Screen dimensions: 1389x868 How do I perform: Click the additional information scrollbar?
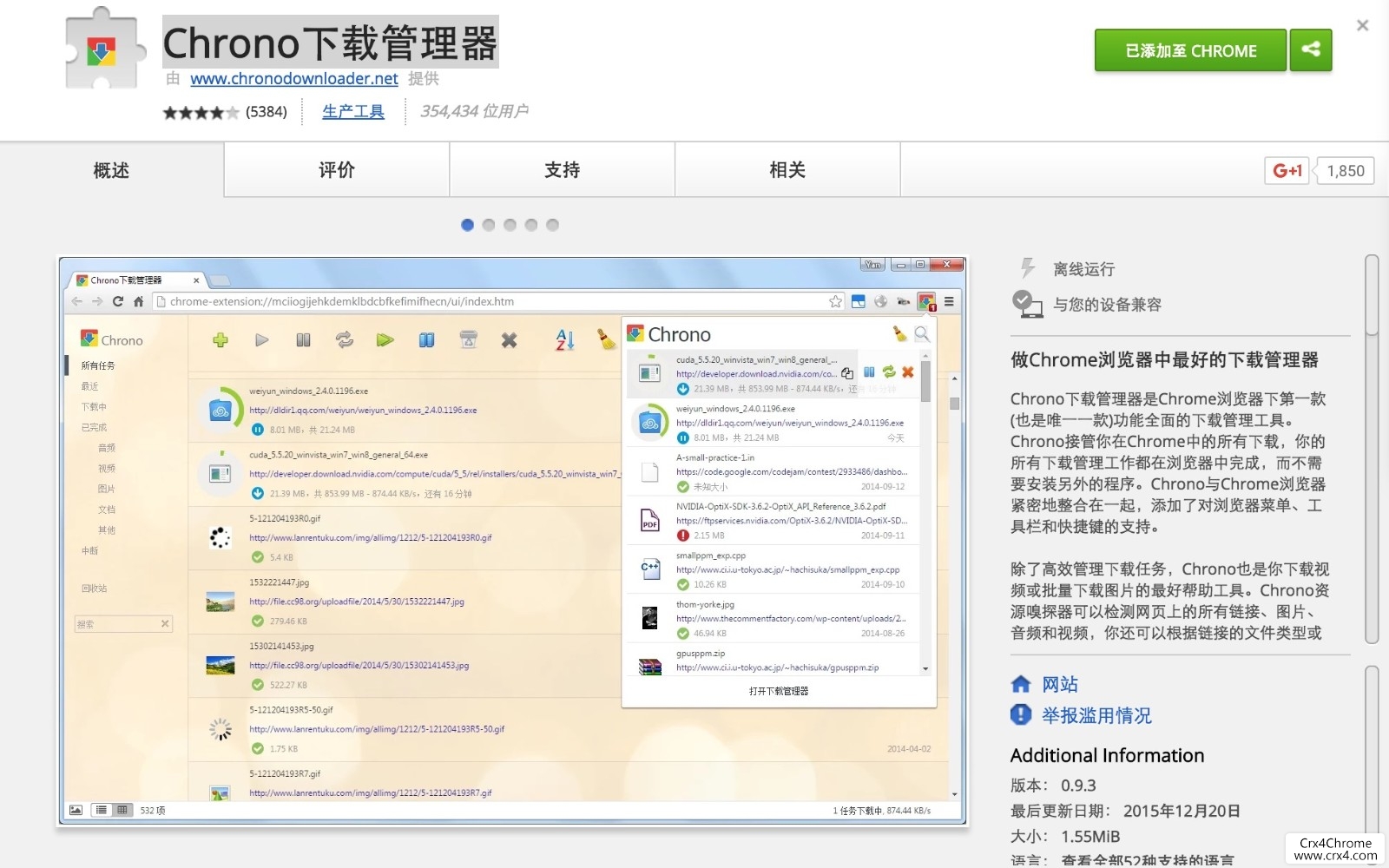[1372, 764]
